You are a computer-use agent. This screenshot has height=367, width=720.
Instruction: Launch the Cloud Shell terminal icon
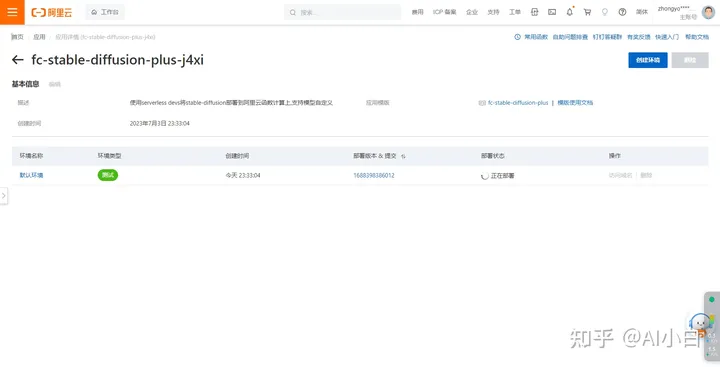tap(552, 12)
